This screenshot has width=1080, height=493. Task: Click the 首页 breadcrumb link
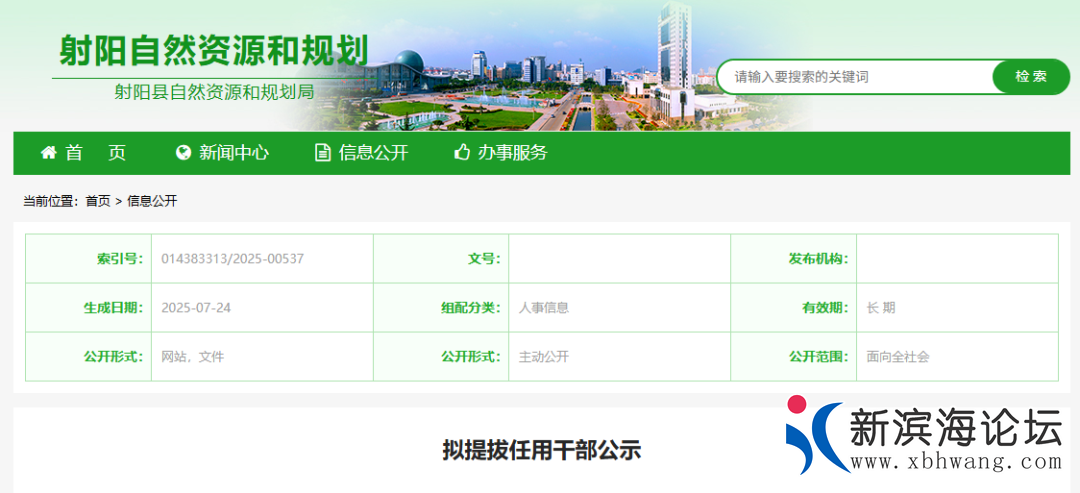point(98,201)
